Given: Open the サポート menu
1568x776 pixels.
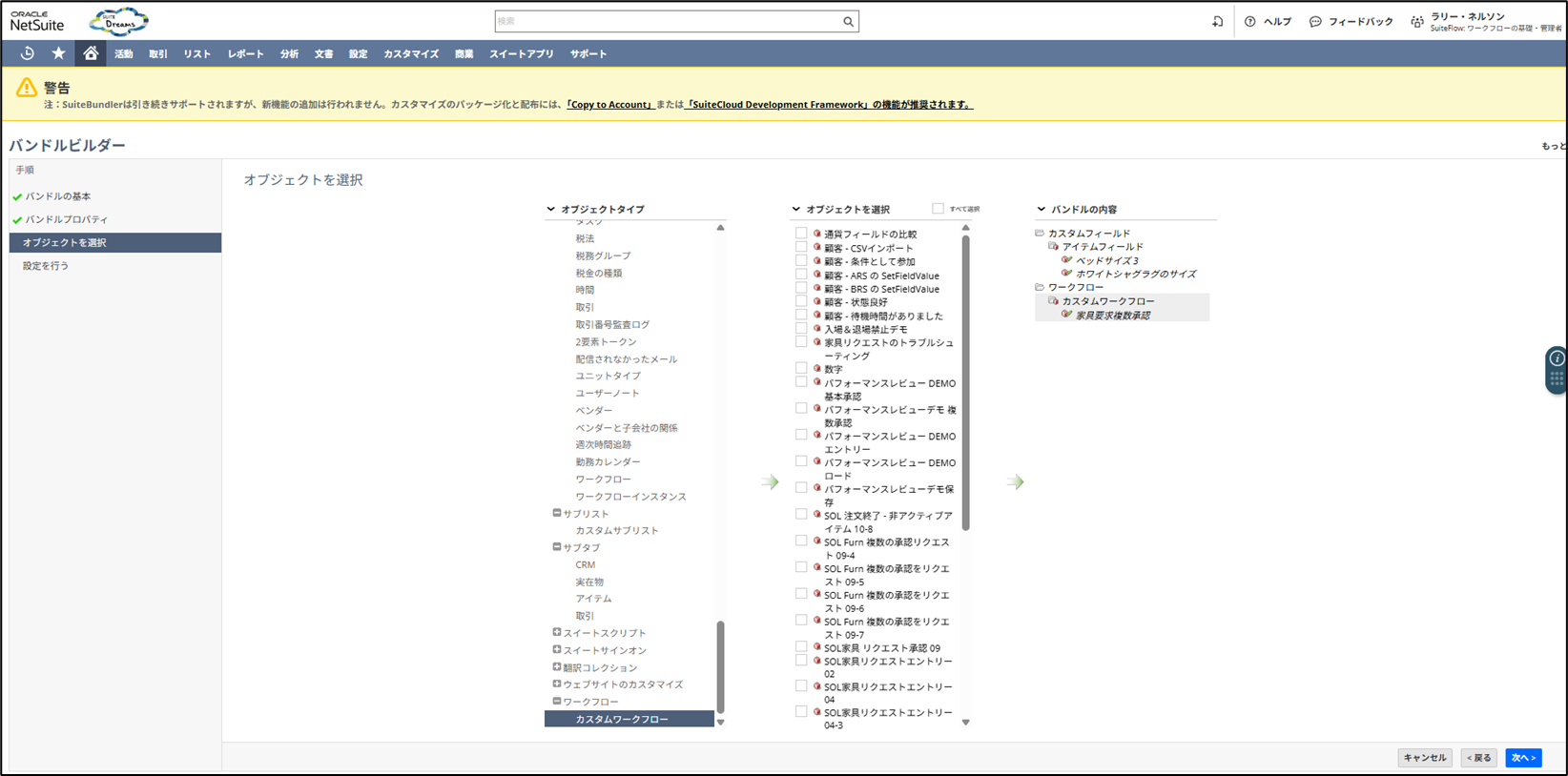Looking at the screenshot, I should point(588,54).
